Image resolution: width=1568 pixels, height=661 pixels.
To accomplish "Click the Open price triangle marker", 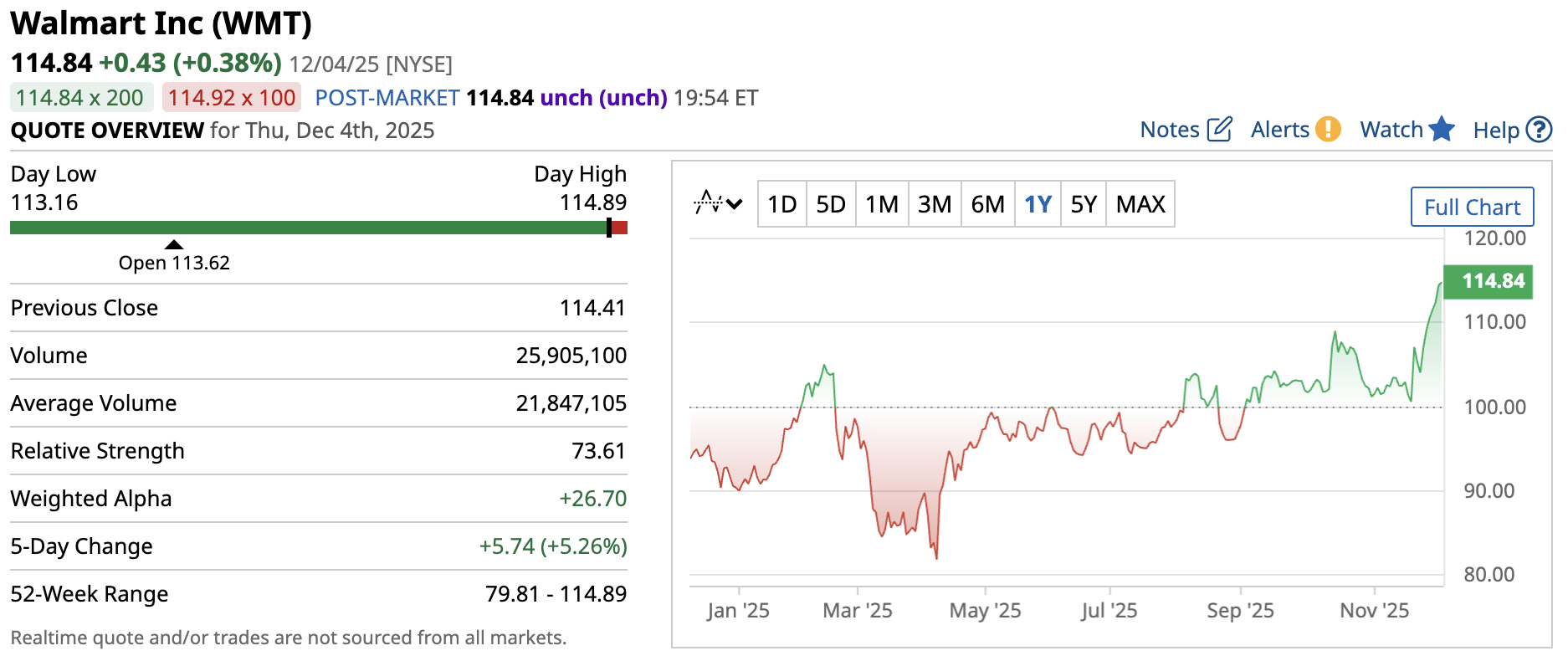I will (173, 244).
